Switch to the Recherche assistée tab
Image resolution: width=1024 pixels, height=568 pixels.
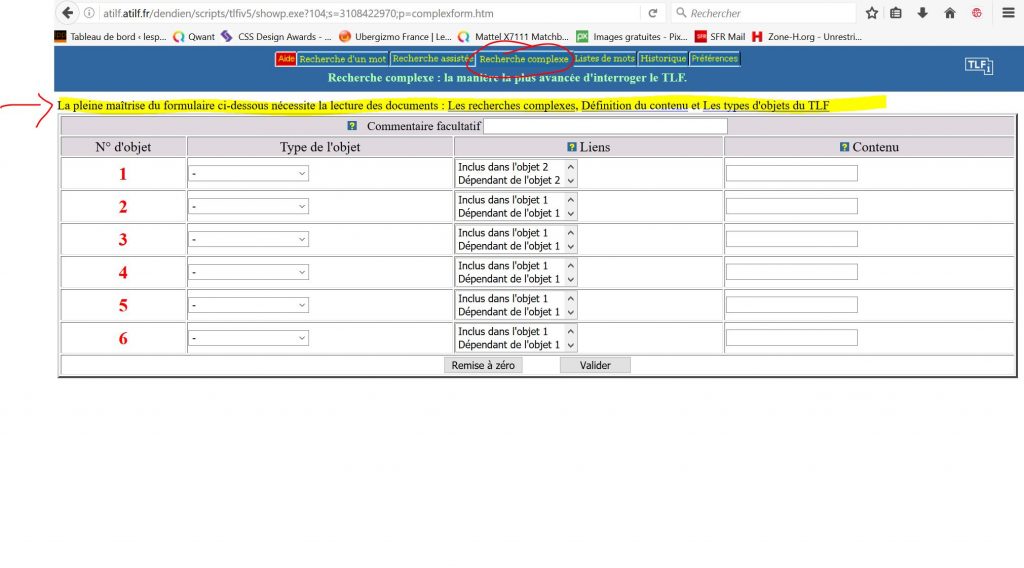(432, 59)
